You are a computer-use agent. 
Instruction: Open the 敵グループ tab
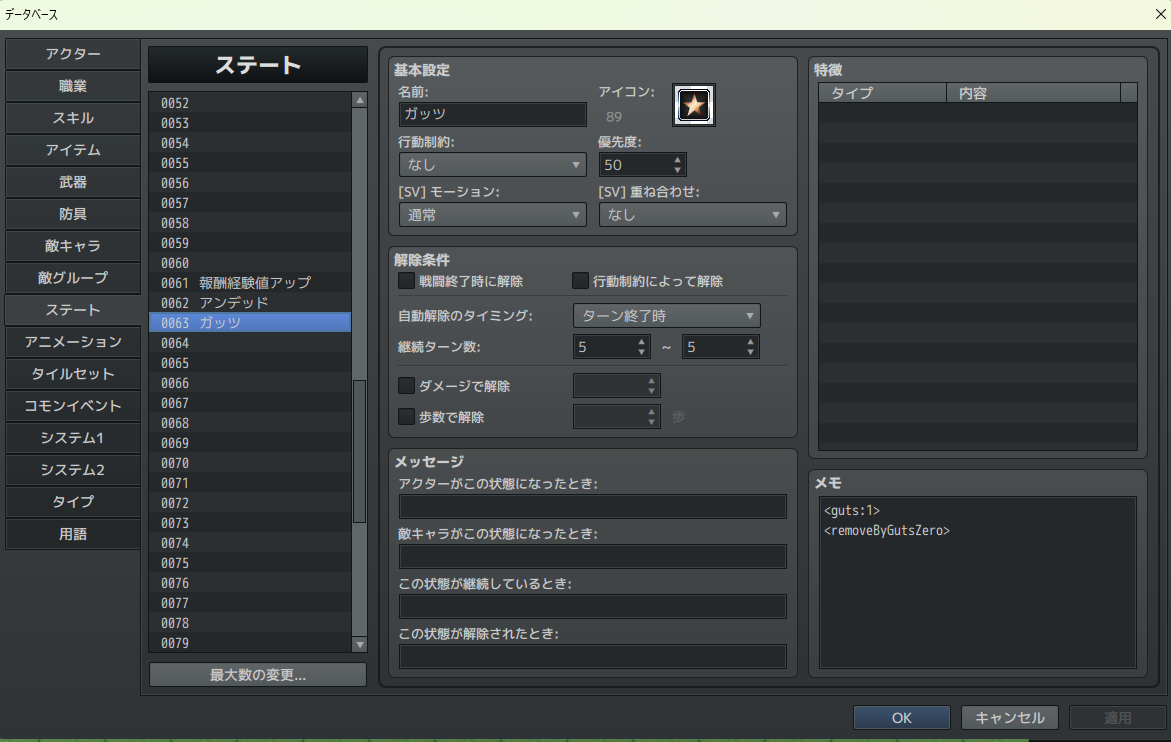72,278
